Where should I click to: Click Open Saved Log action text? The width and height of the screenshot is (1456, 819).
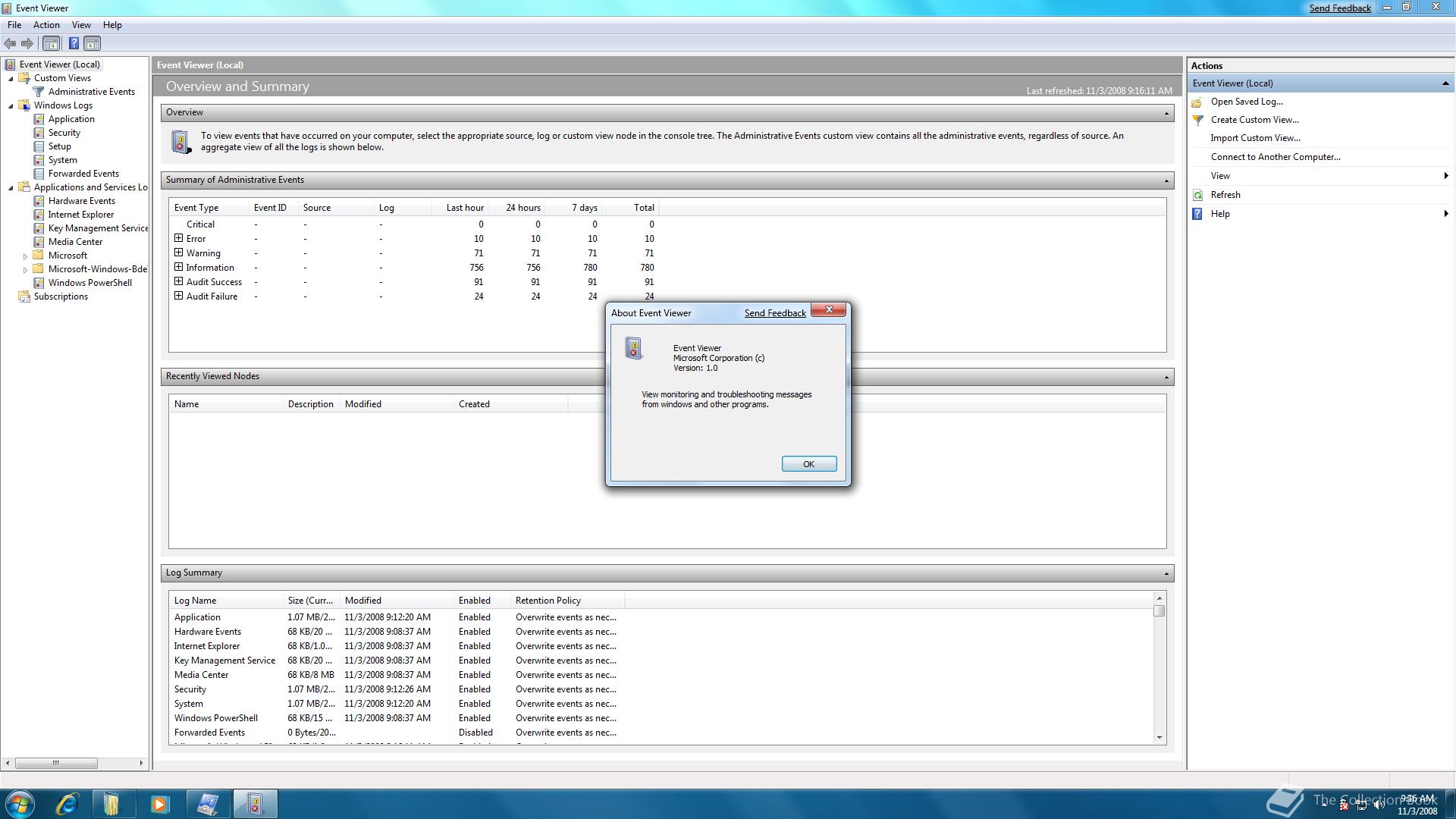pos(1247,102)
